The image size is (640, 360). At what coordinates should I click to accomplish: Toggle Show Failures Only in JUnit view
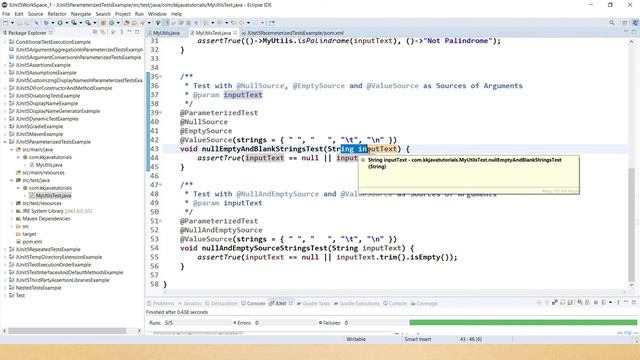pyautogui.click(x=554, y=302)
